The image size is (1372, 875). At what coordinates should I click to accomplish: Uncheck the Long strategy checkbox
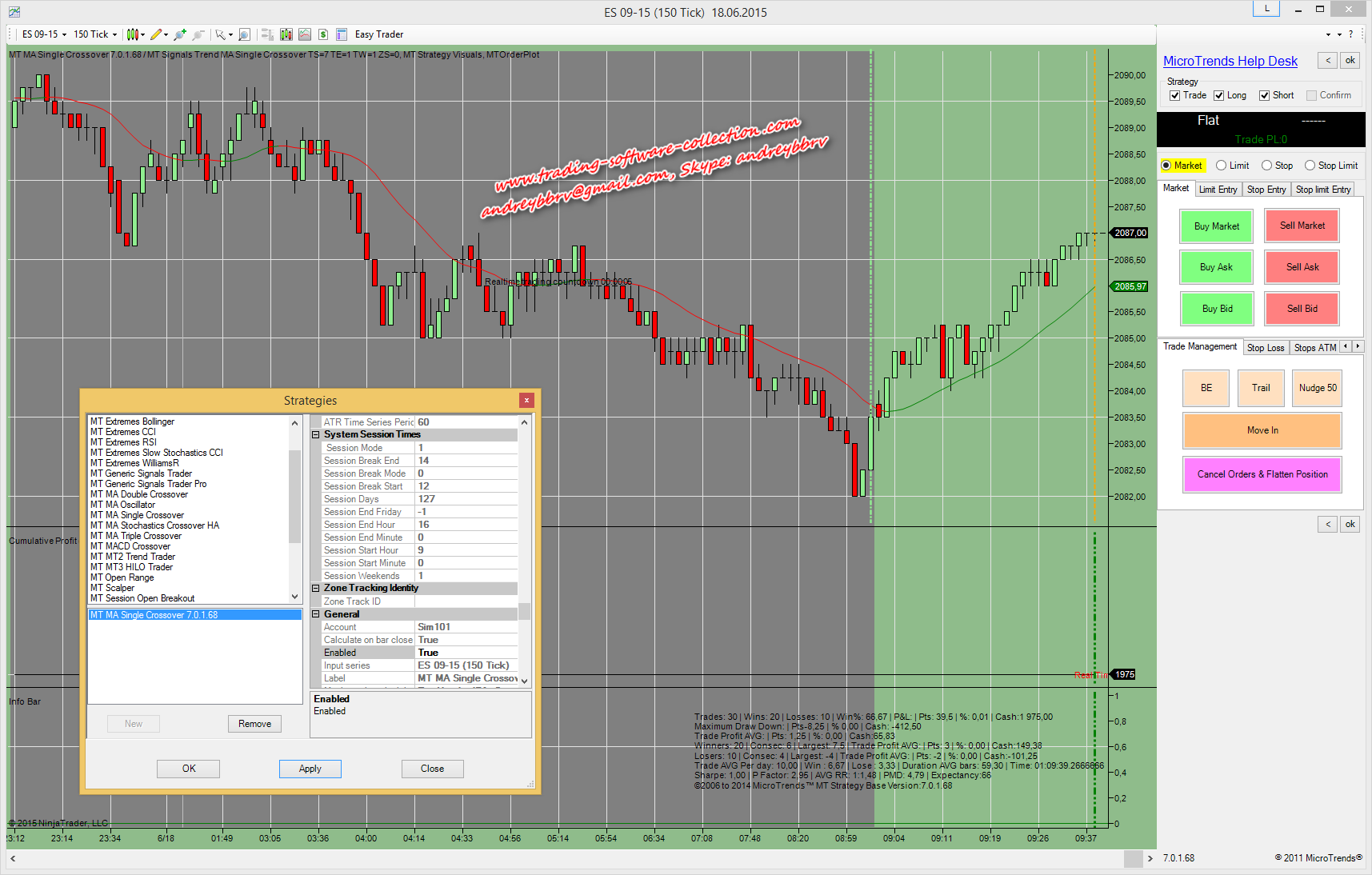coord(1219,96)
